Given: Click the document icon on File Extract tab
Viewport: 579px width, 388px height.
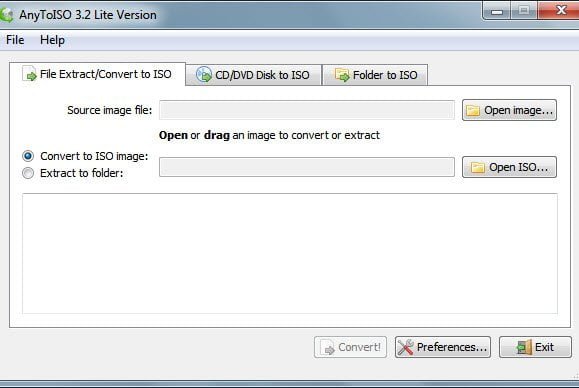Looking at the screenshot, I should [30, 73].
